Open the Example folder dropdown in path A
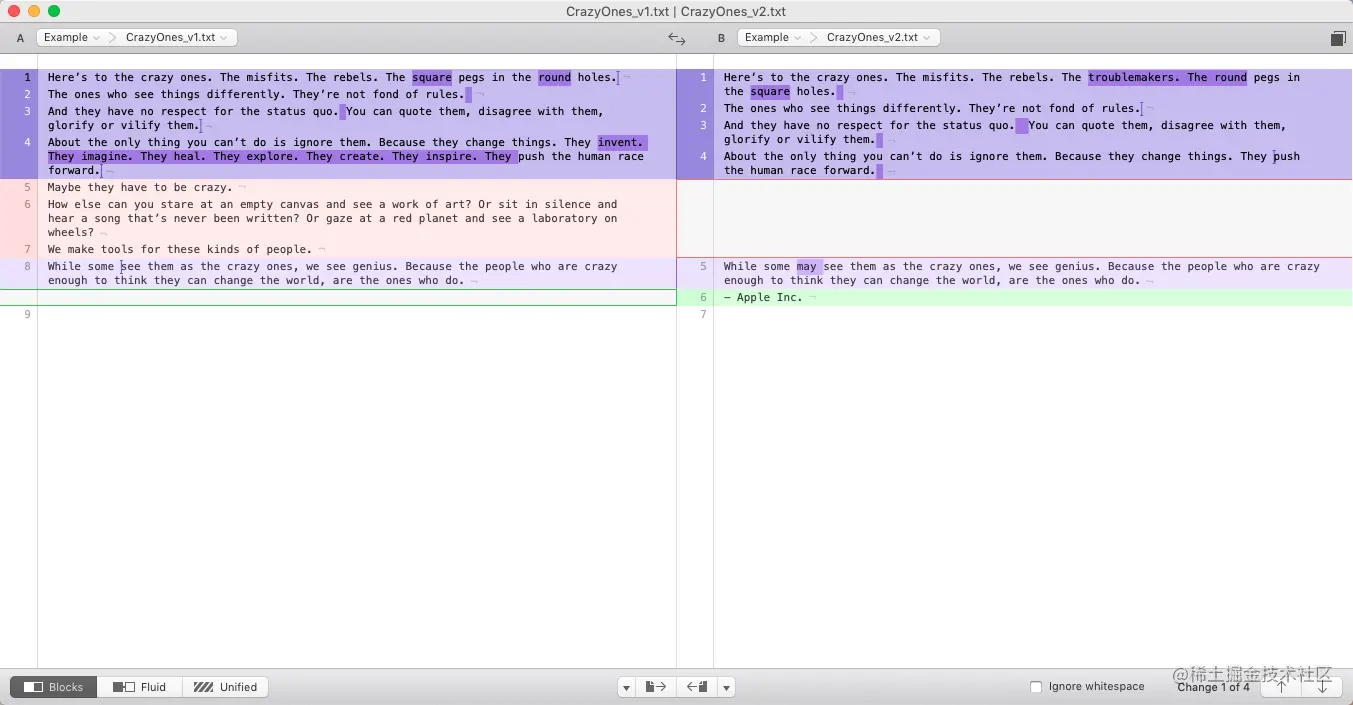The height and width of the screenshot is (705, 1353). tap(72, 38)
